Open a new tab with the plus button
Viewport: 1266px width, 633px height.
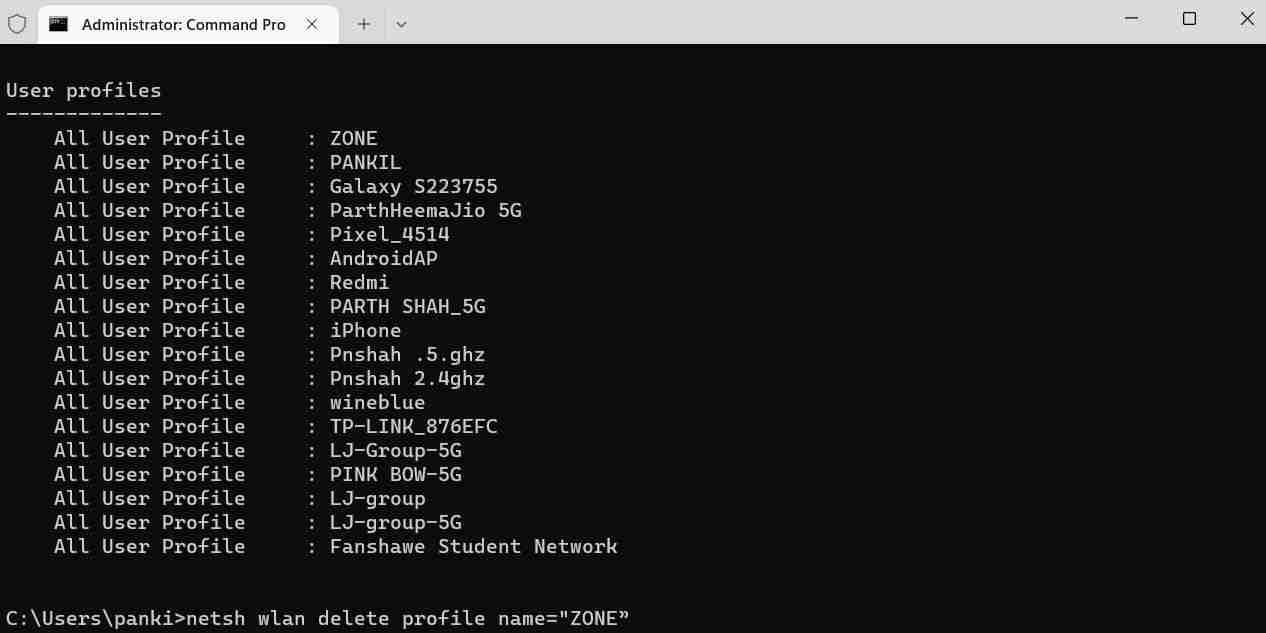[363, 23]
